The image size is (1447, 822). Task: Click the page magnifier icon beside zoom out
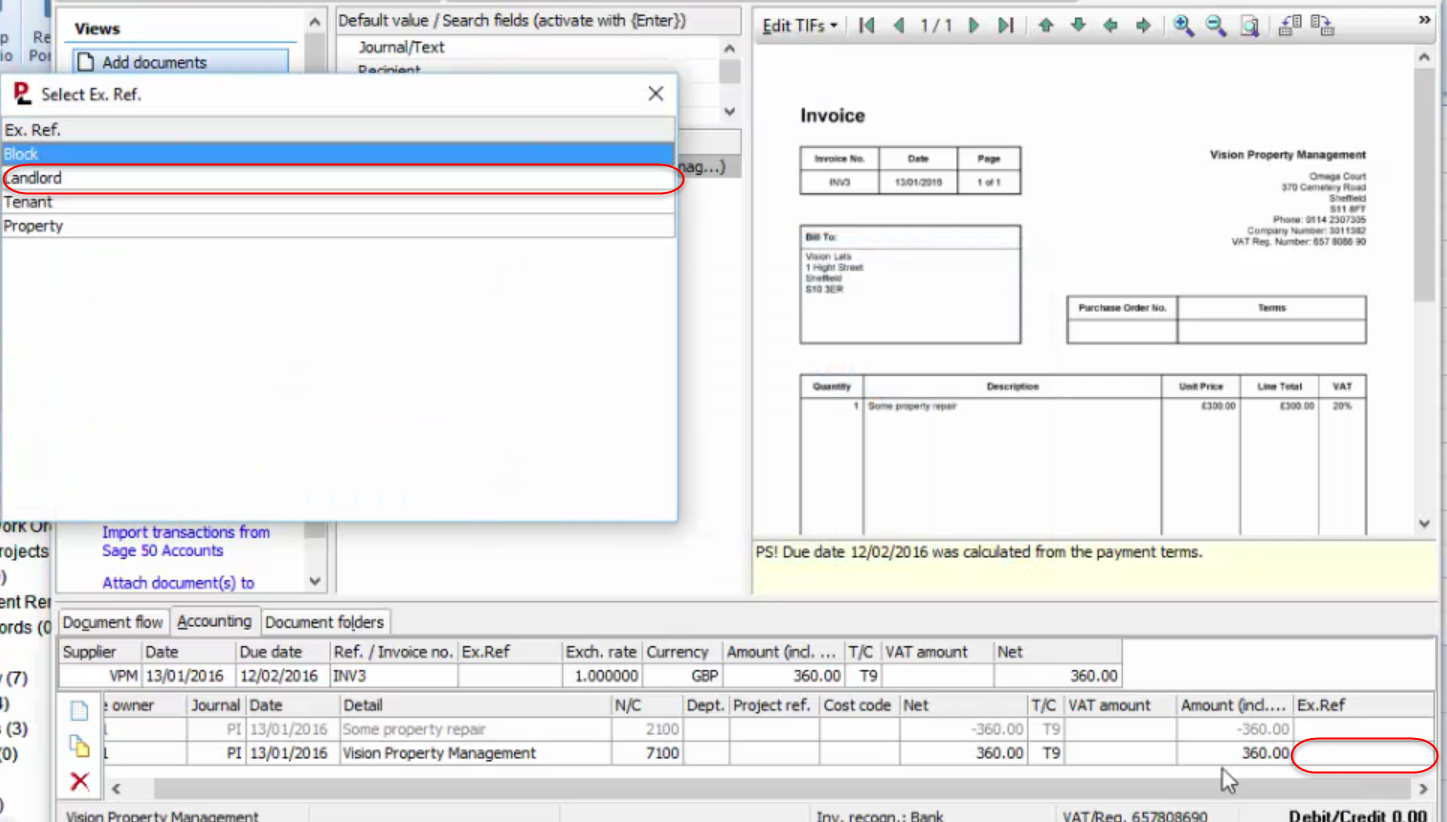pos(1249,25)
